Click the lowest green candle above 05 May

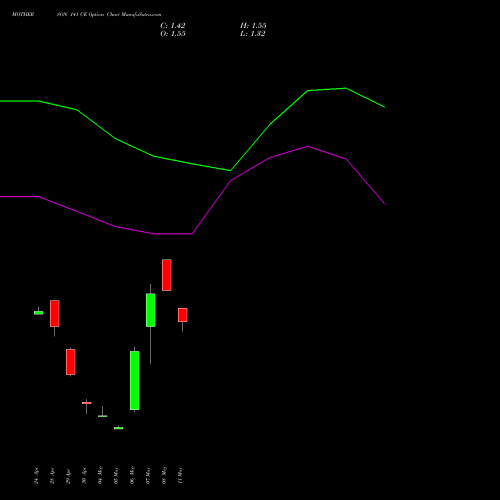119,428
